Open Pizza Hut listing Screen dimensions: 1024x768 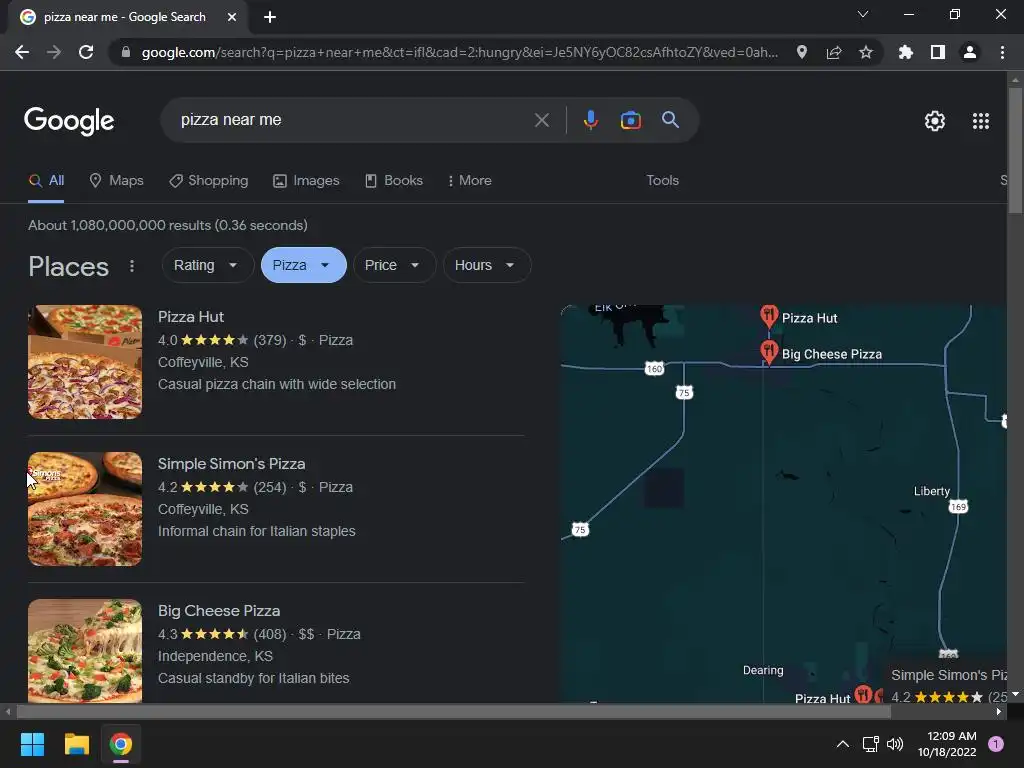coord(191,317)
